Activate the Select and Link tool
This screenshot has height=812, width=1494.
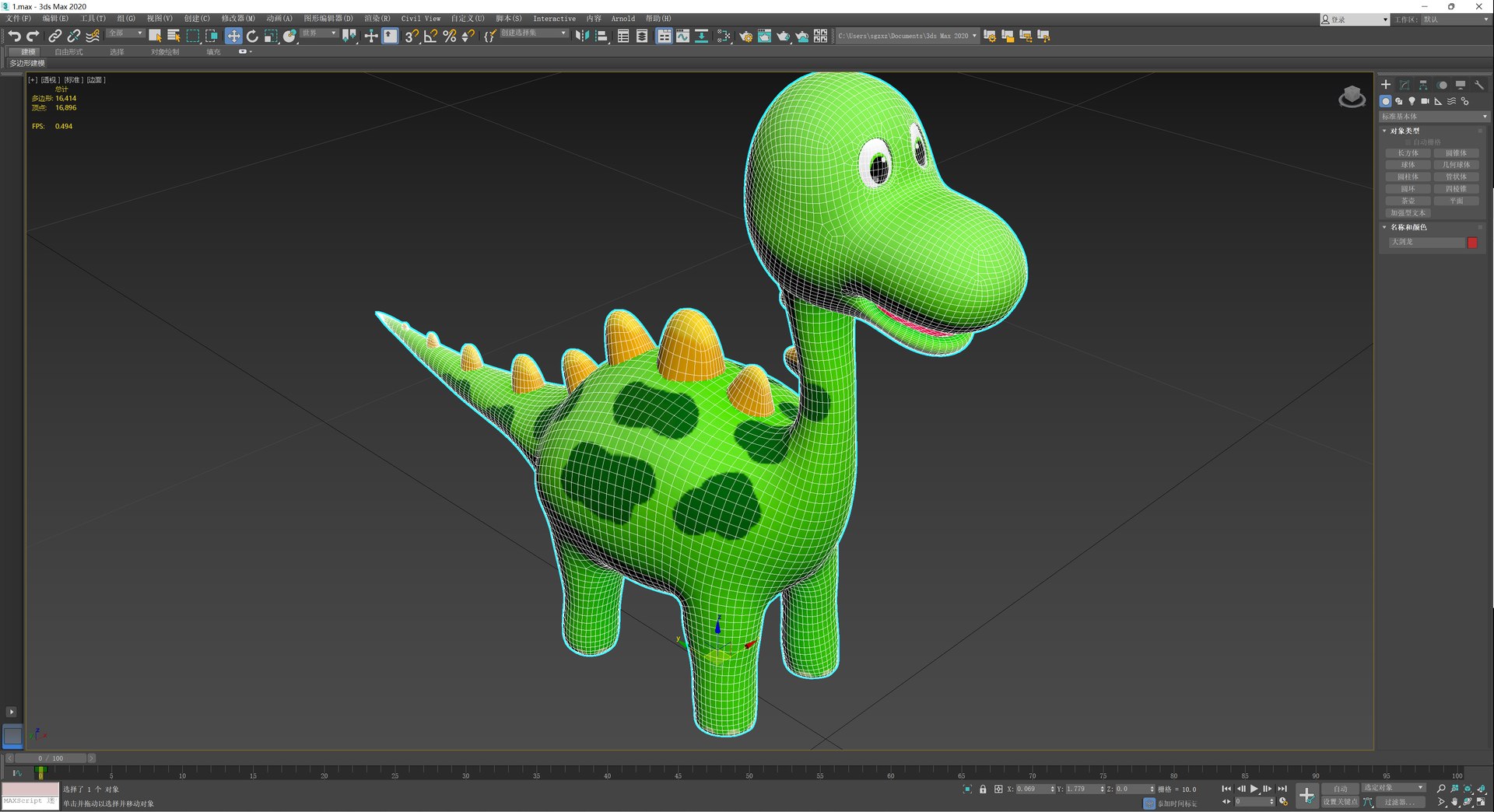tap(54, 36)
